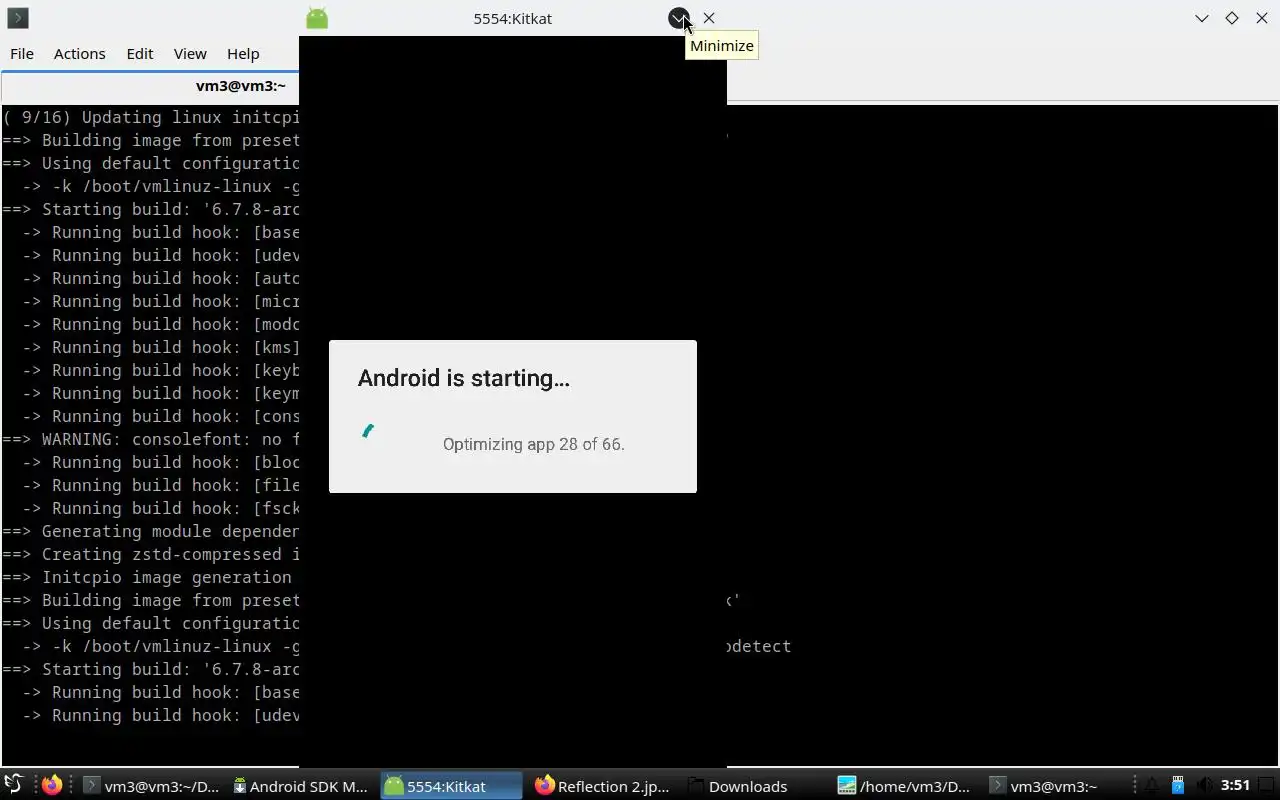Switch to last vm3@vm3:~ taskbar entry
The width and height of the screenshot is (1280, 800).
point(1055,786)
